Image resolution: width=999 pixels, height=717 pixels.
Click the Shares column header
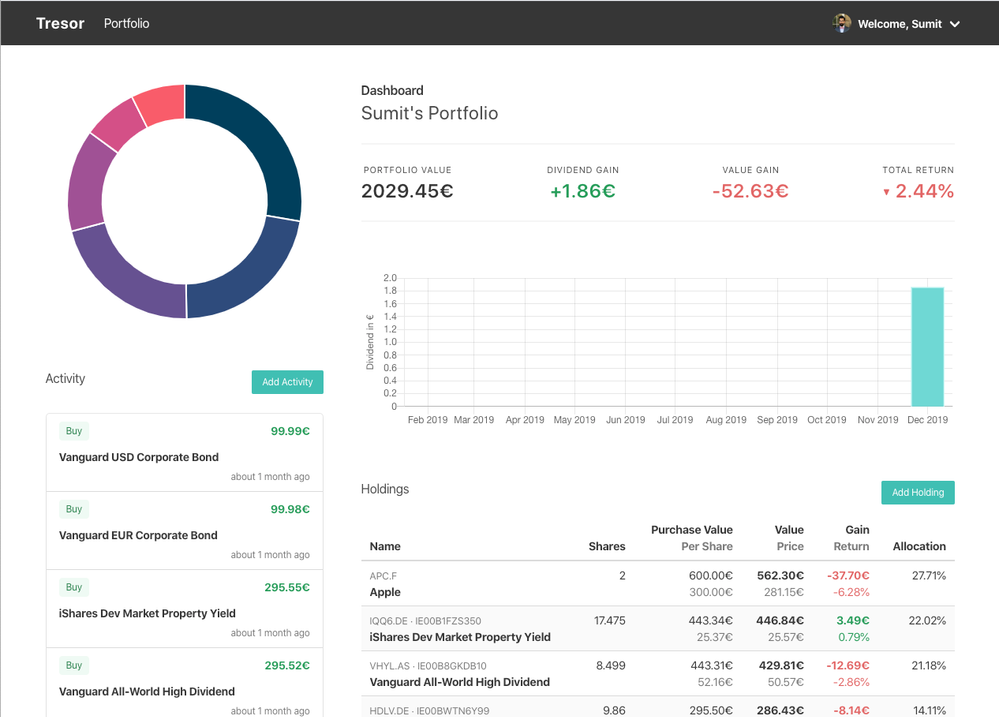click(x=606, y=546)
